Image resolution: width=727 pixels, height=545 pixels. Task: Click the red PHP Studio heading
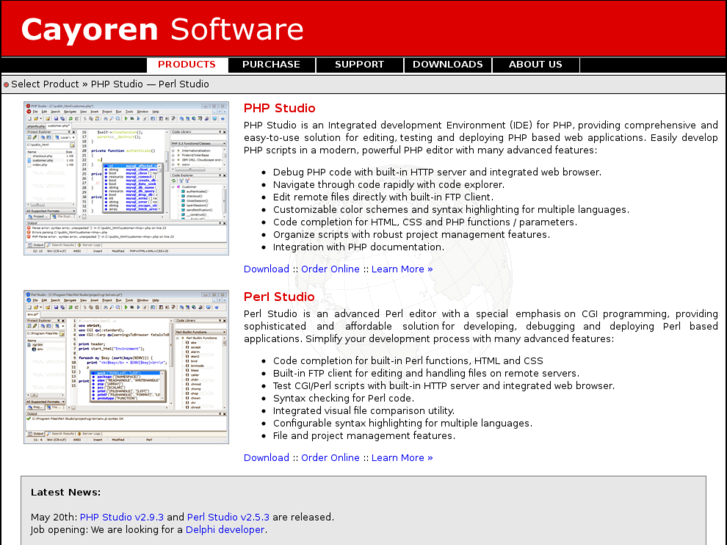[279, 108]
